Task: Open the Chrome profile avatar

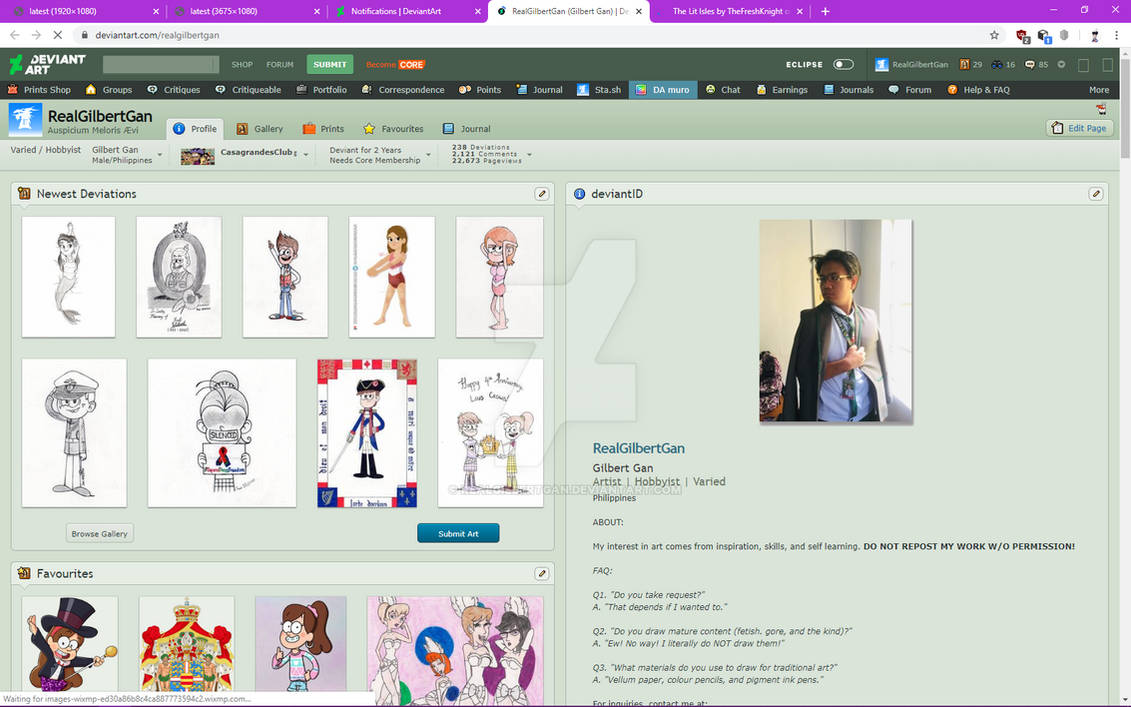Action: [1095, 35]
